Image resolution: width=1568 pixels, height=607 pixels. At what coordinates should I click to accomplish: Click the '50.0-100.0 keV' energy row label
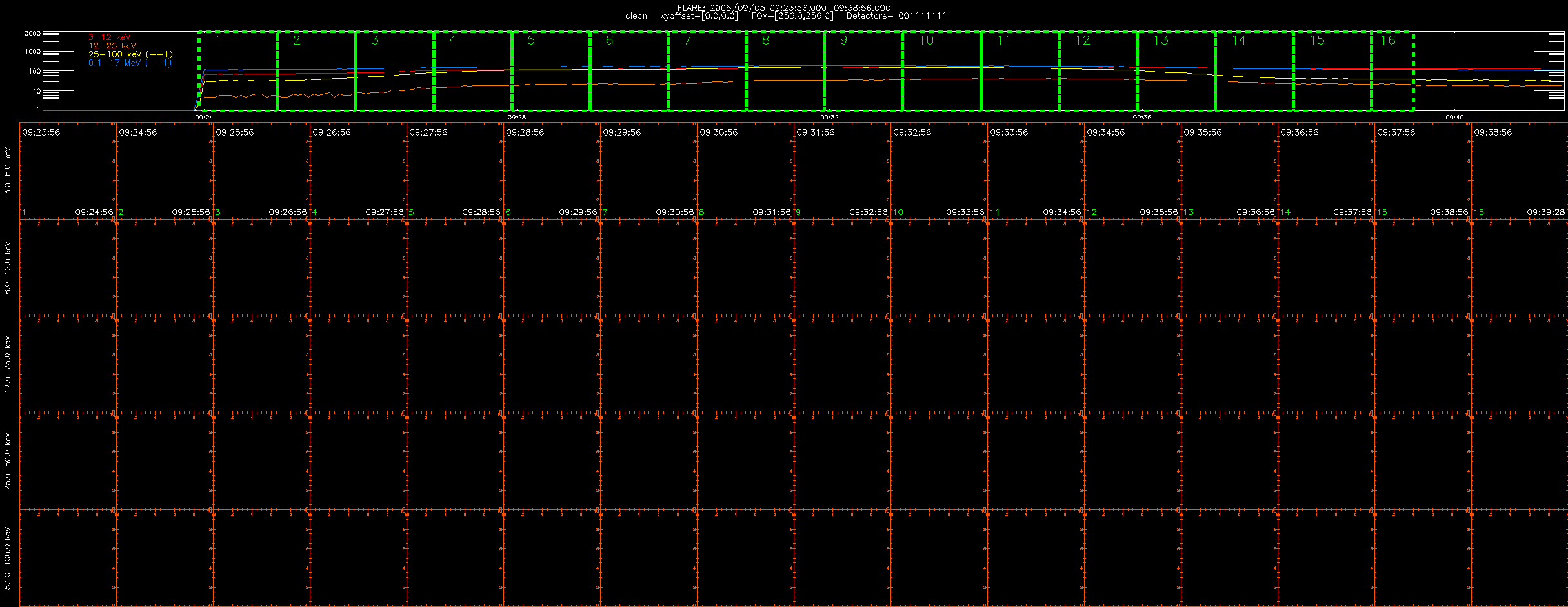tap(8, 557)
